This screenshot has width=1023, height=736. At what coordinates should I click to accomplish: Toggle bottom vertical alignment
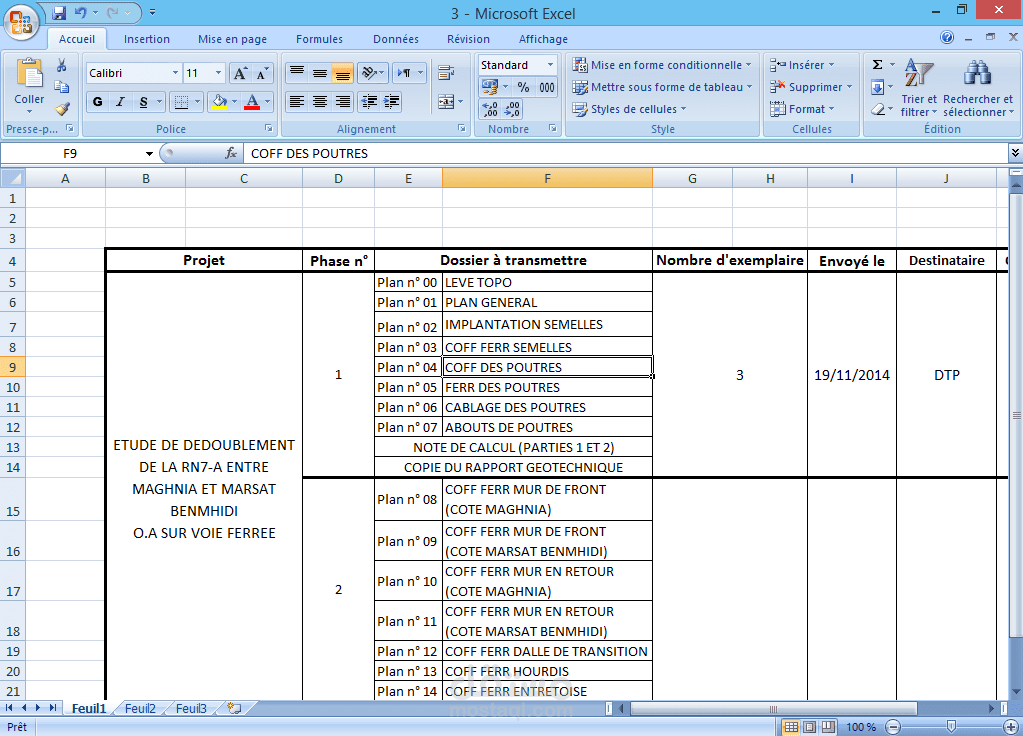tap(343, 72)
